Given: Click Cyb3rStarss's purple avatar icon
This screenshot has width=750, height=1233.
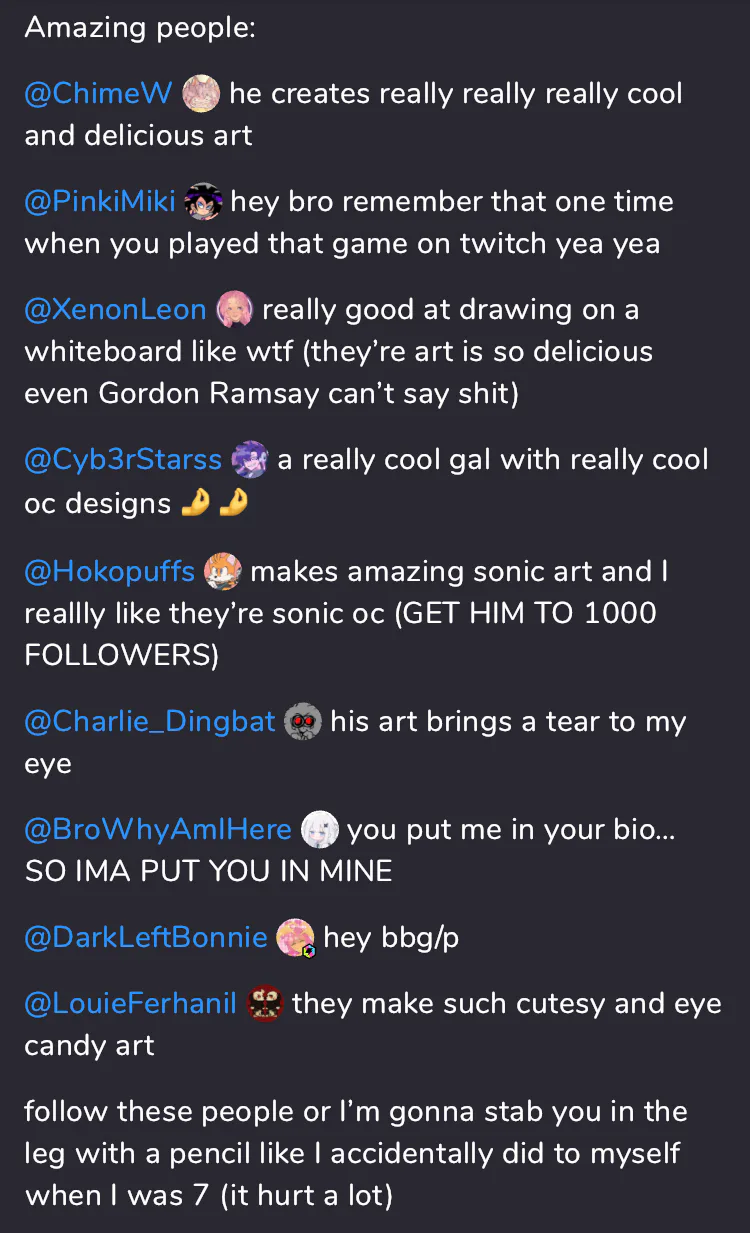Looking at the screenshot, I should point(249,460).
